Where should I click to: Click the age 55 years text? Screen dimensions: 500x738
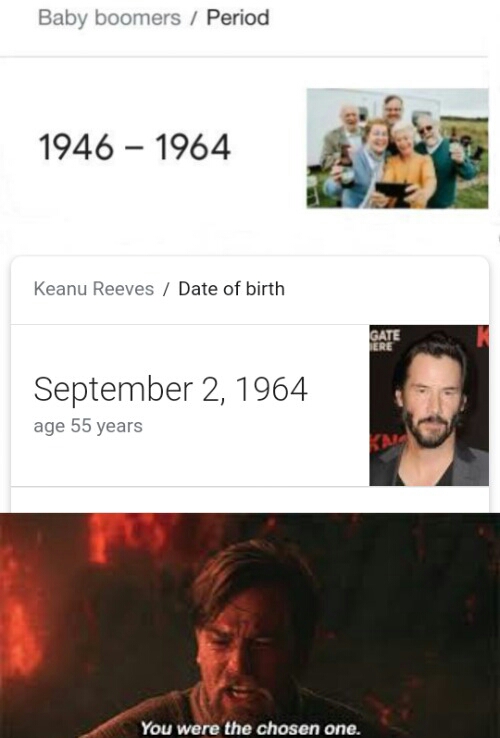tap(88, 426)
